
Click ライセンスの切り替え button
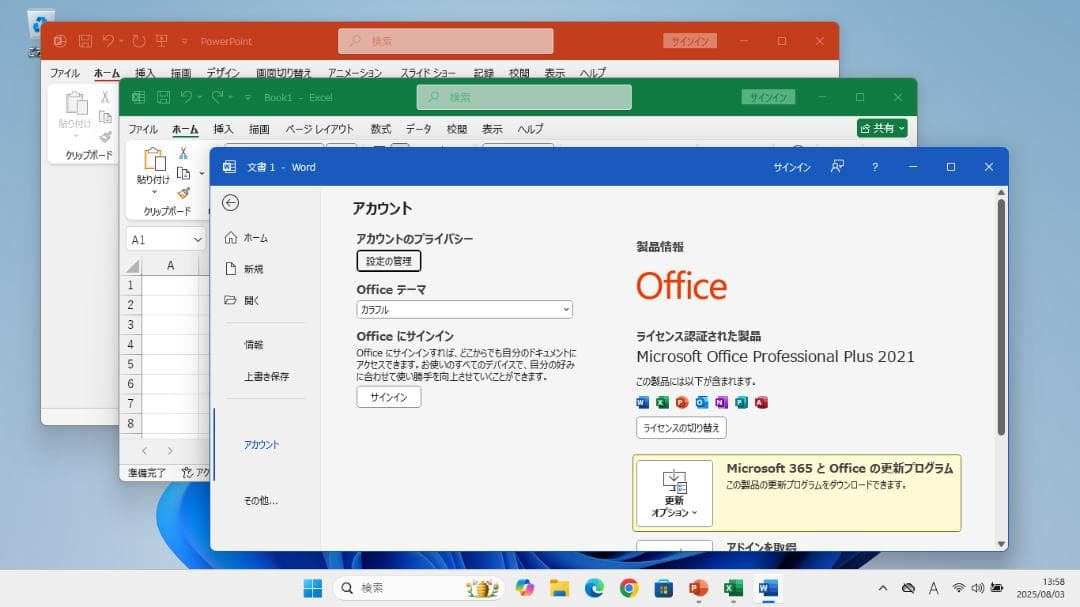click(x=681, y=428)
